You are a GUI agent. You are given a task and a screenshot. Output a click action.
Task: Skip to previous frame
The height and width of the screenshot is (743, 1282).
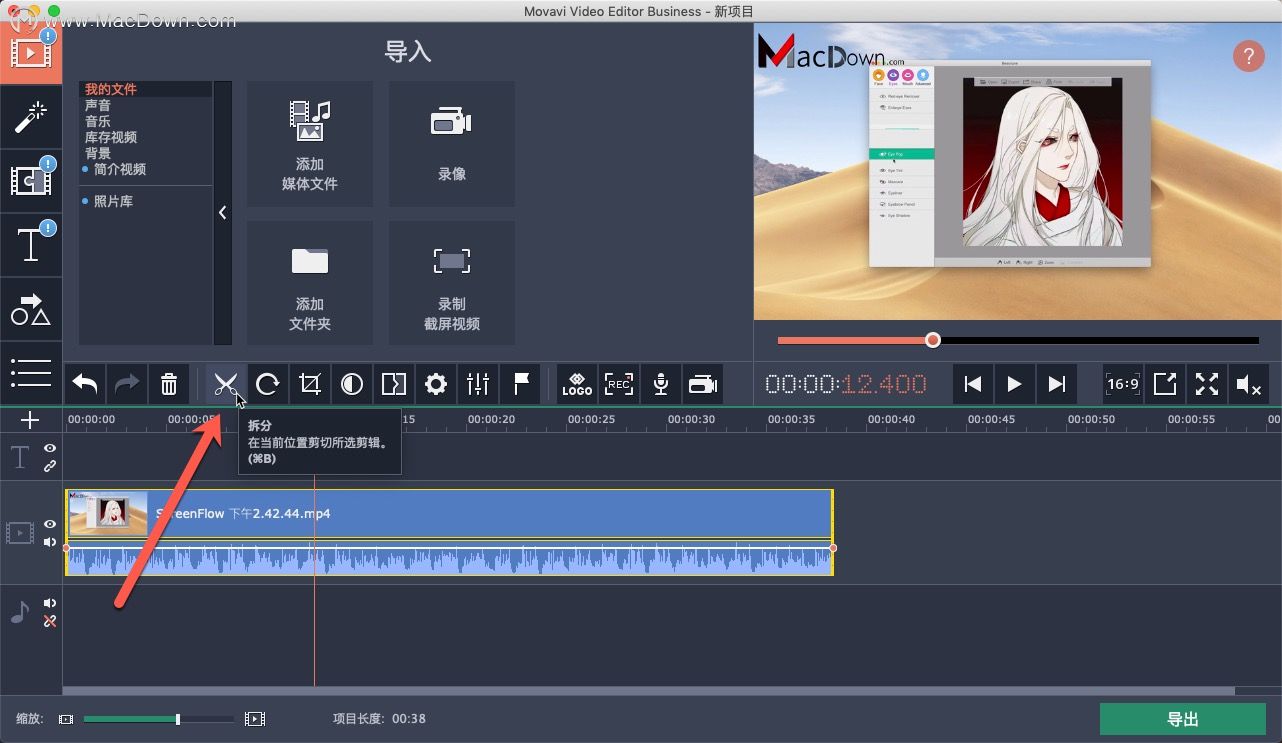click(x=972, y=384)
